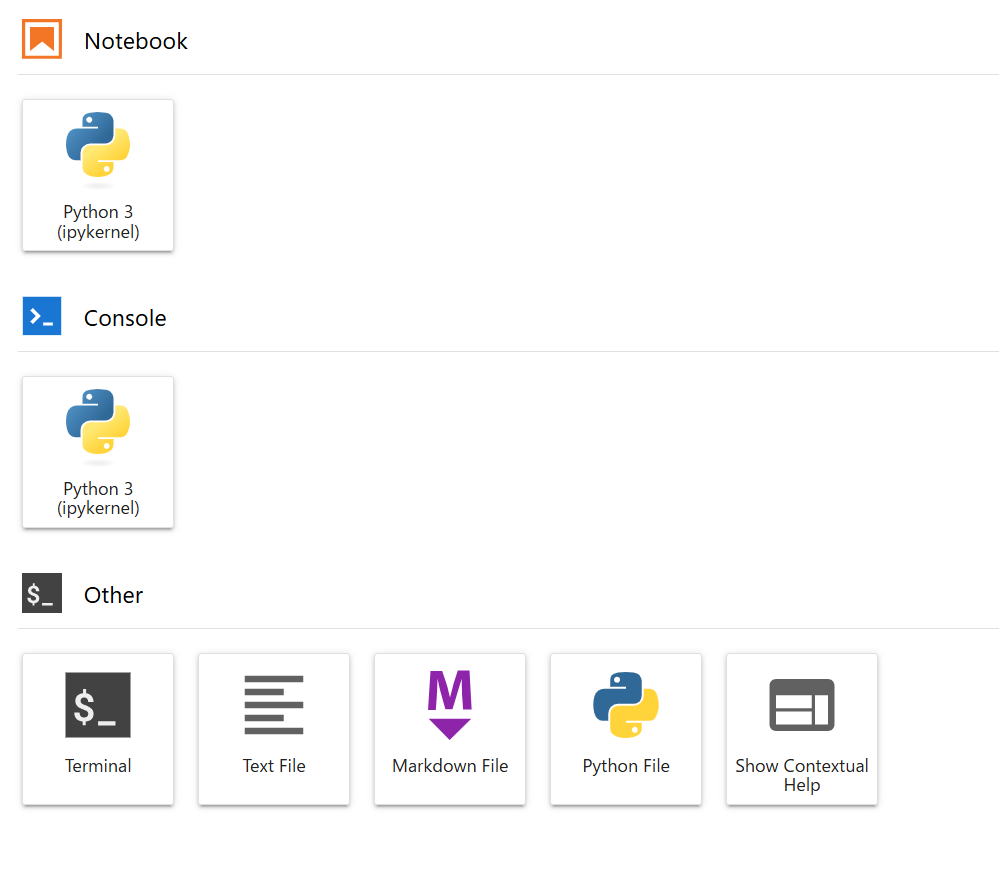Click the dark Other section icon
999x887 pixels.
click(42, 594)
